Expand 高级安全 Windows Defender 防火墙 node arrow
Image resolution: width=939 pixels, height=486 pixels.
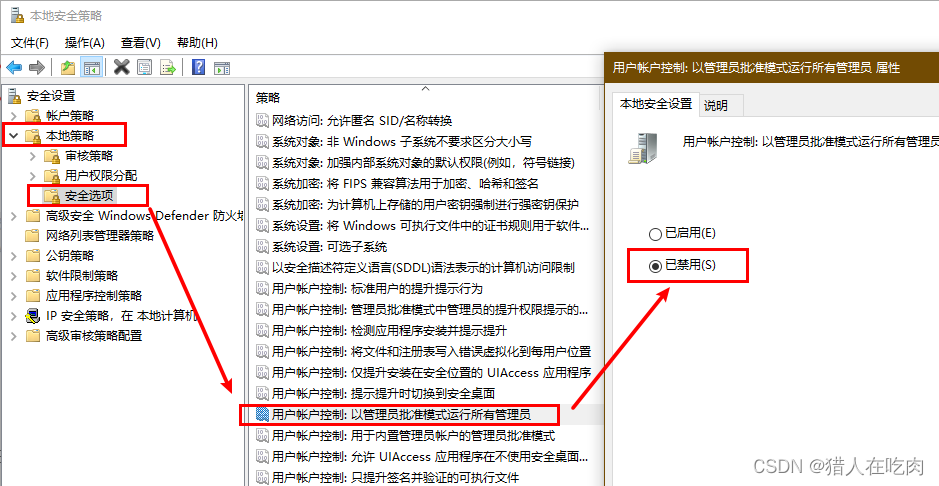click(14, 216)
